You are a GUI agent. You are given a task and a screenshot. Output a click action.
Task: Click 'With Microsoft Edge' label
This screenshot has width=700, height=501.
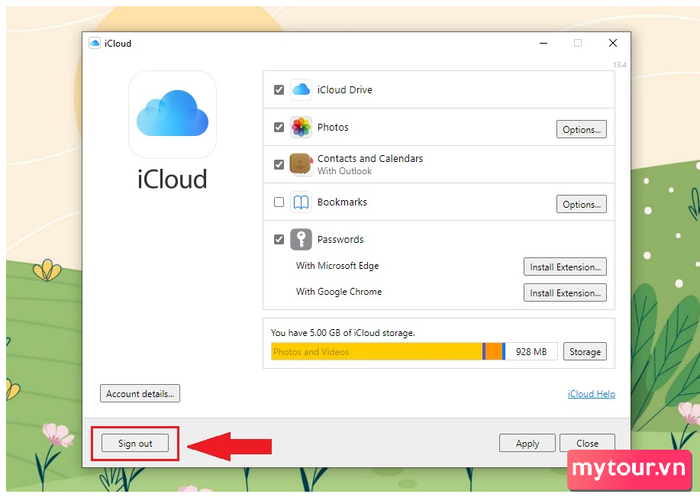[338, 266]
